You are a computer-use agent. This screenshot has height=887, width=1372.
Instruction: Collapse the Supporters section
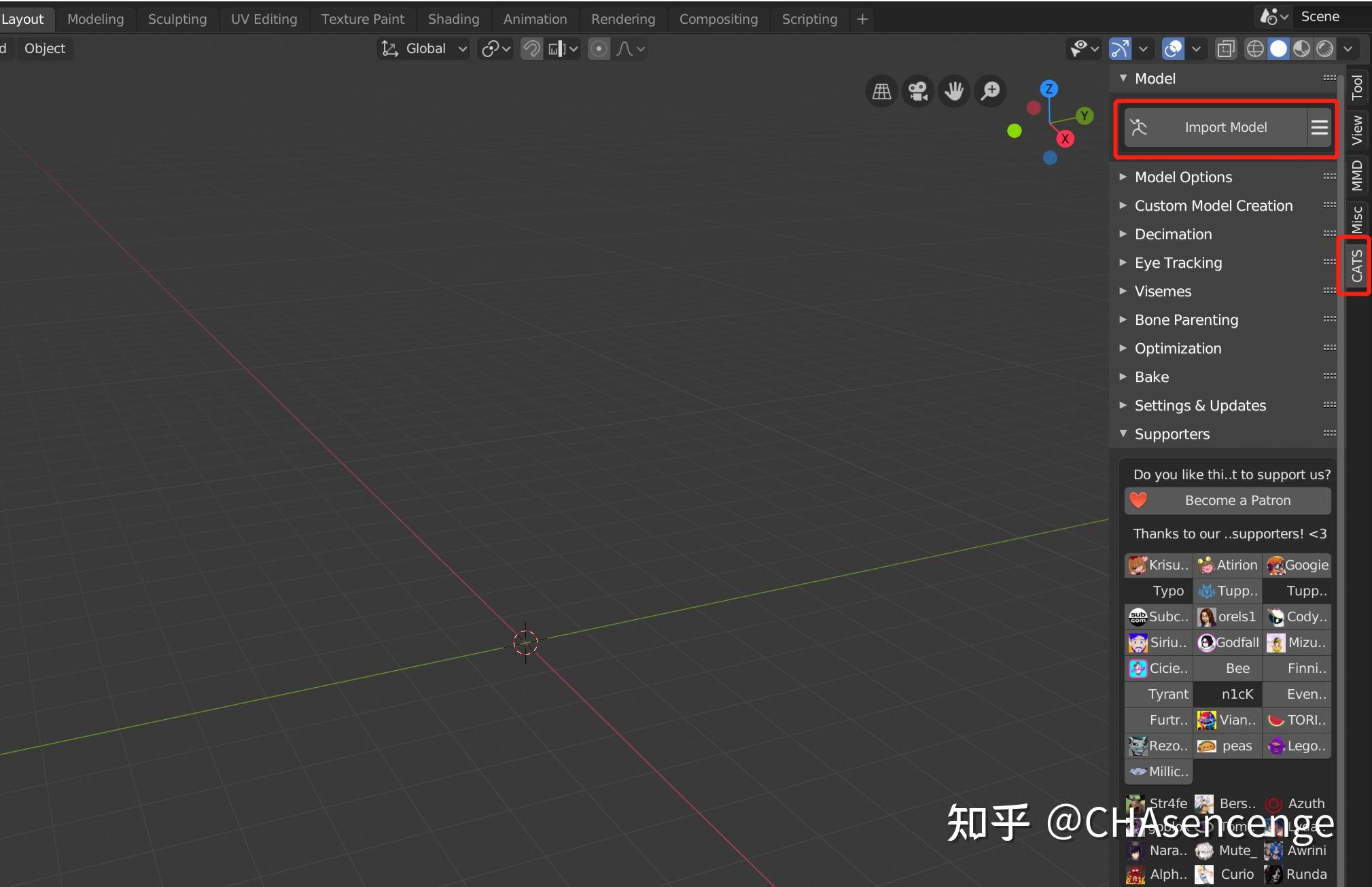1123,434
